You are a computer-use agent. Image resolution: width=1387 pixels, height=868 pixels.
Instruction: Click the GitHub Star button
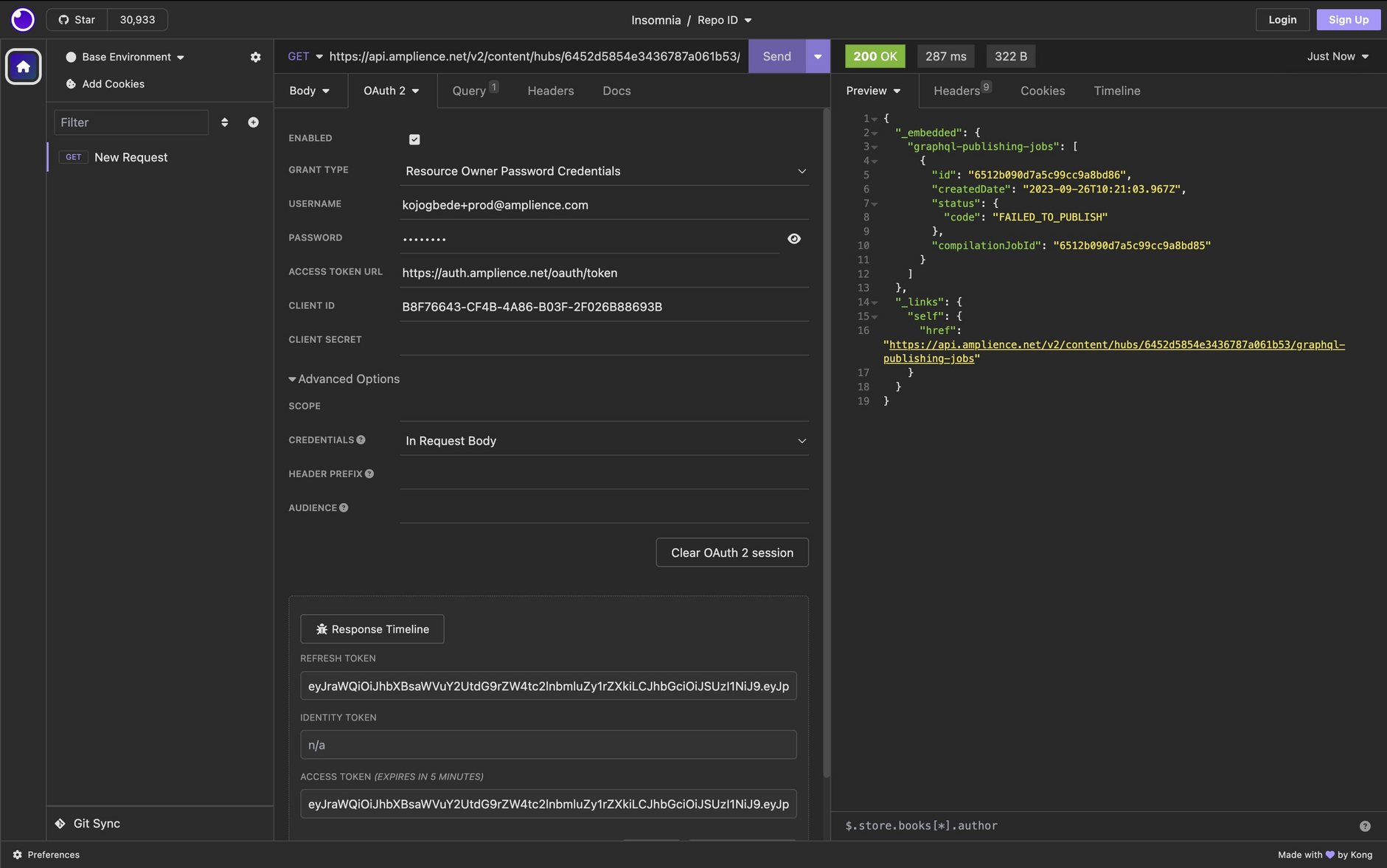pos(77,20)
